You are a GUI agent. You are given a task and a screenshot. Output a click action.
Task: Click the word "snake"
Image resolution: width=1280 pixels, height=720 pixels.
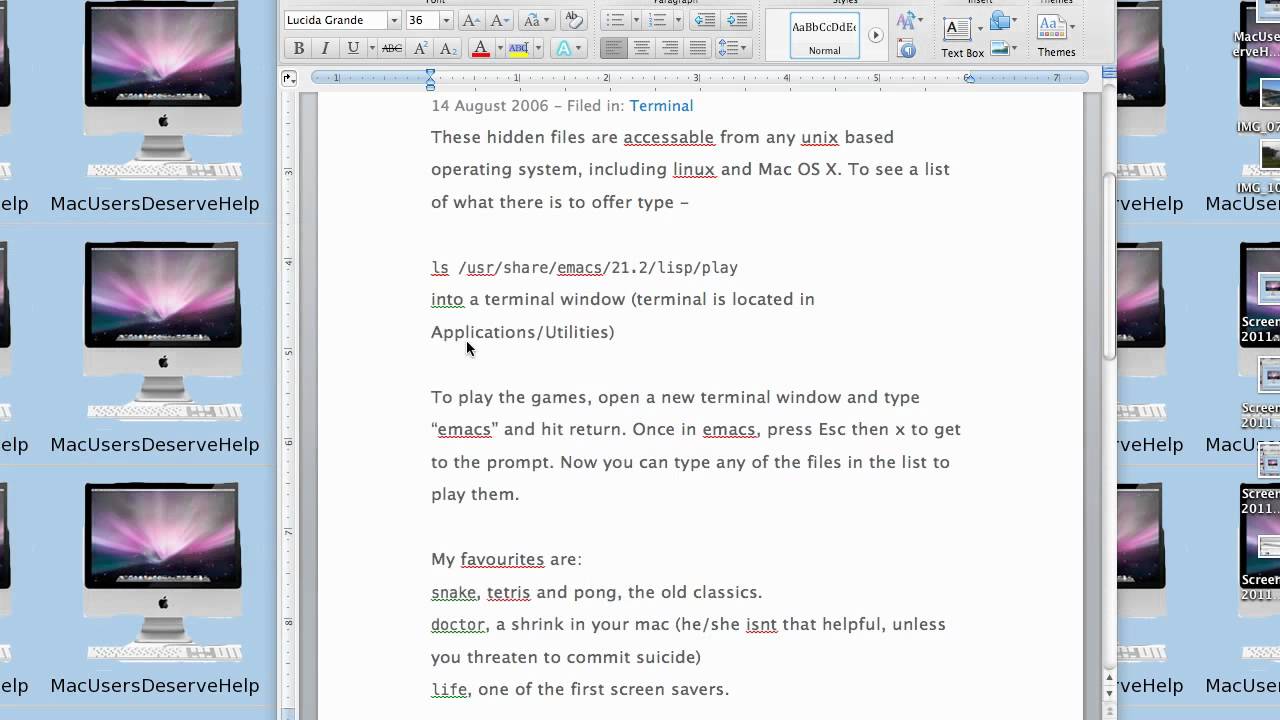[x=453, y=592]
